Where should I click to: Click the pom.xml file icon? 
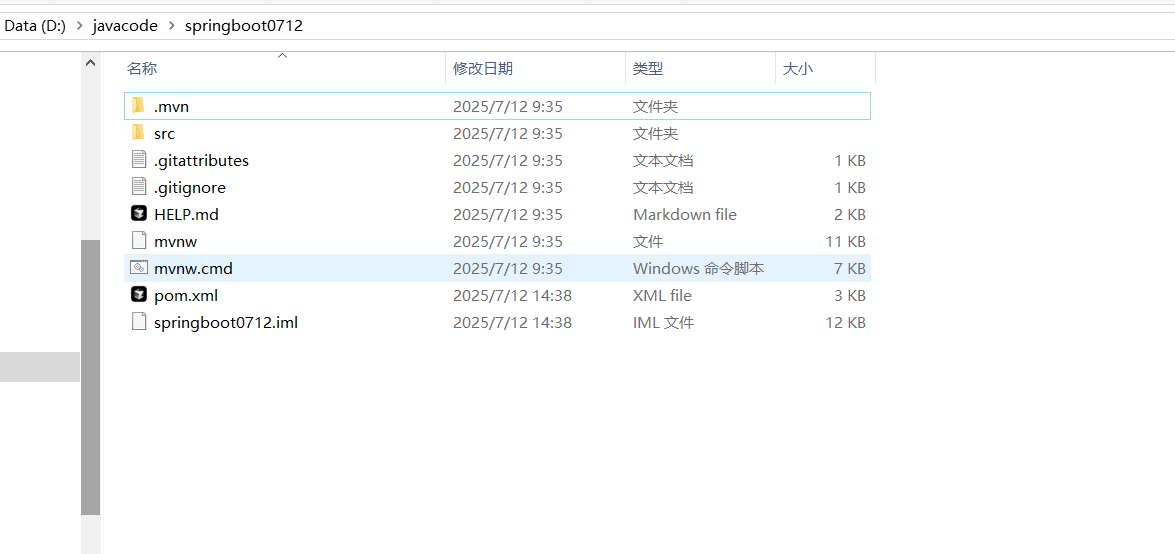tap(138, 295)
